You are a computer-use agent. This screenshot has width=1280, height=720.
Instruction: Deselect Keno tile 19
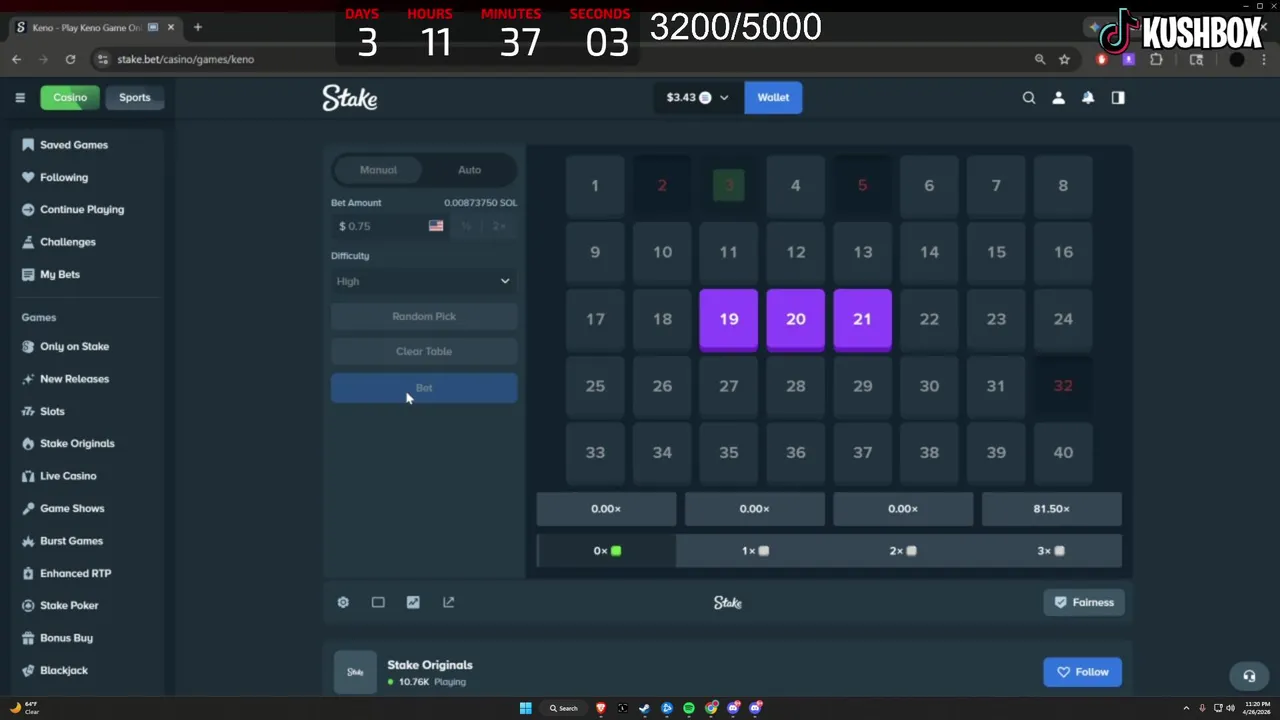729,320
